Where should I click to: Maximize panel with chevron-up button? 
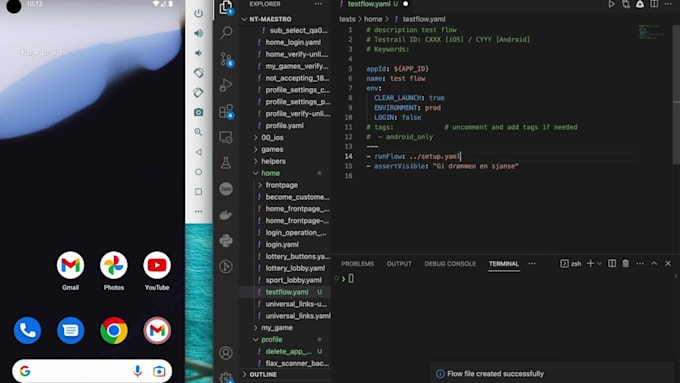point(654,263)
